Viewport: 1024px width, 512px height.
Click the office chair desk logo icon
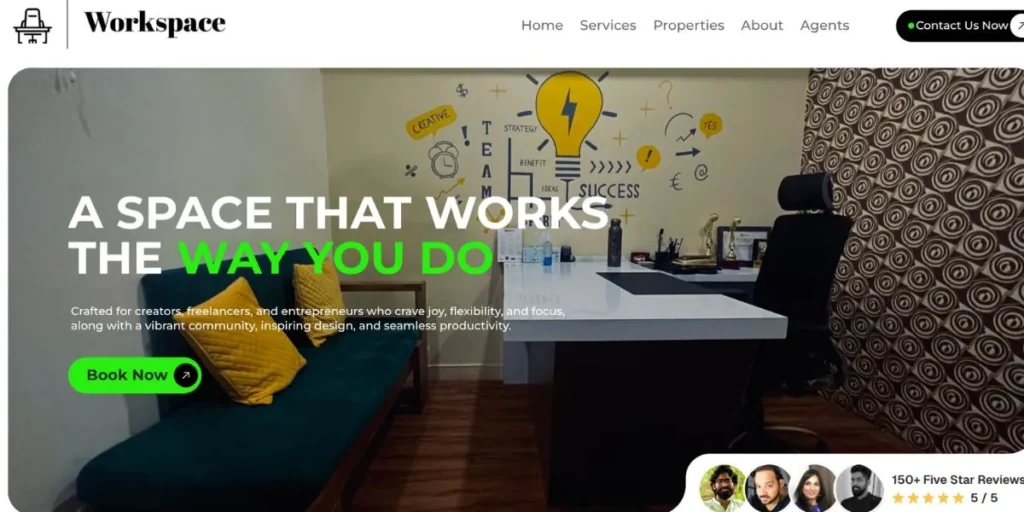tap(32, 26)
